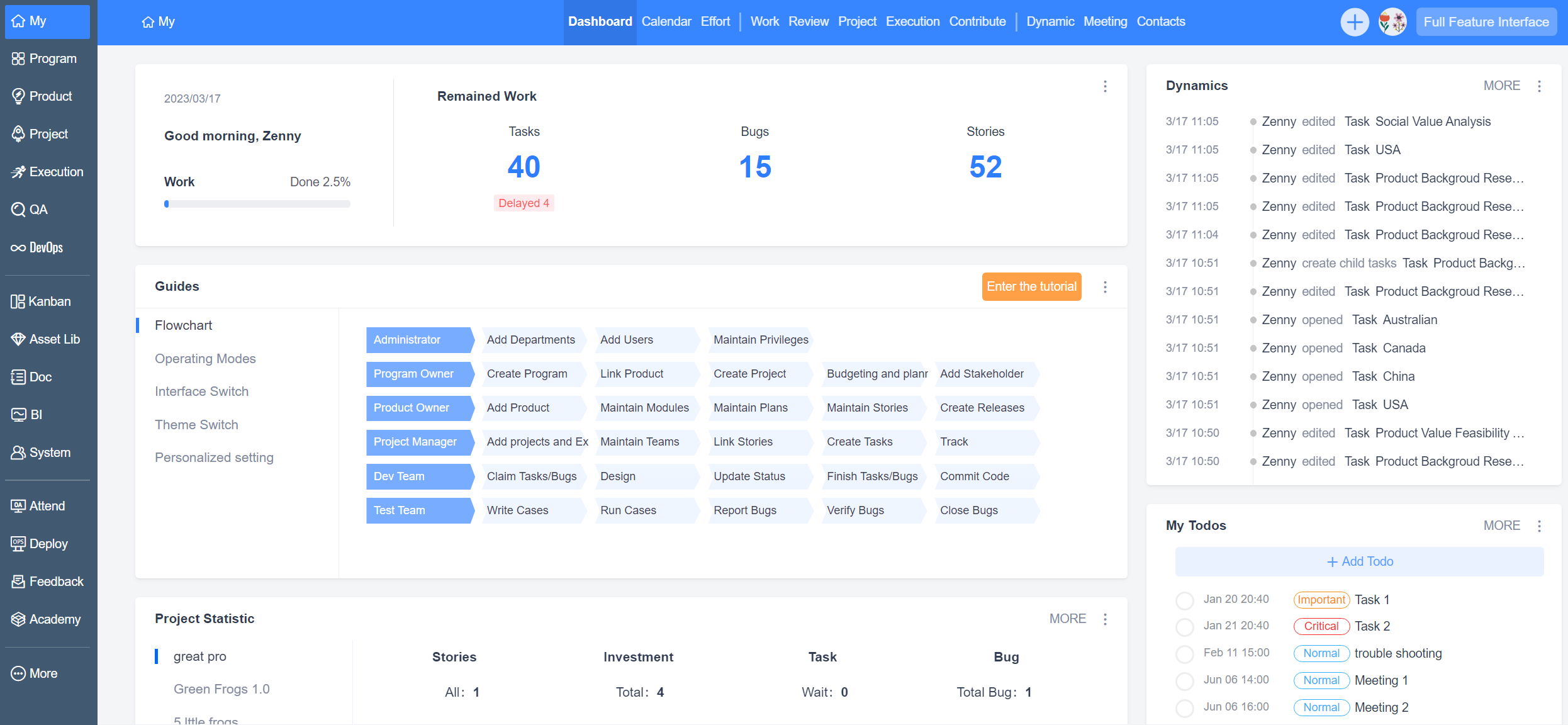Switch to the Calendar tab
The width and height of the screenshot is (1568, 725).
tap(666, 21)
